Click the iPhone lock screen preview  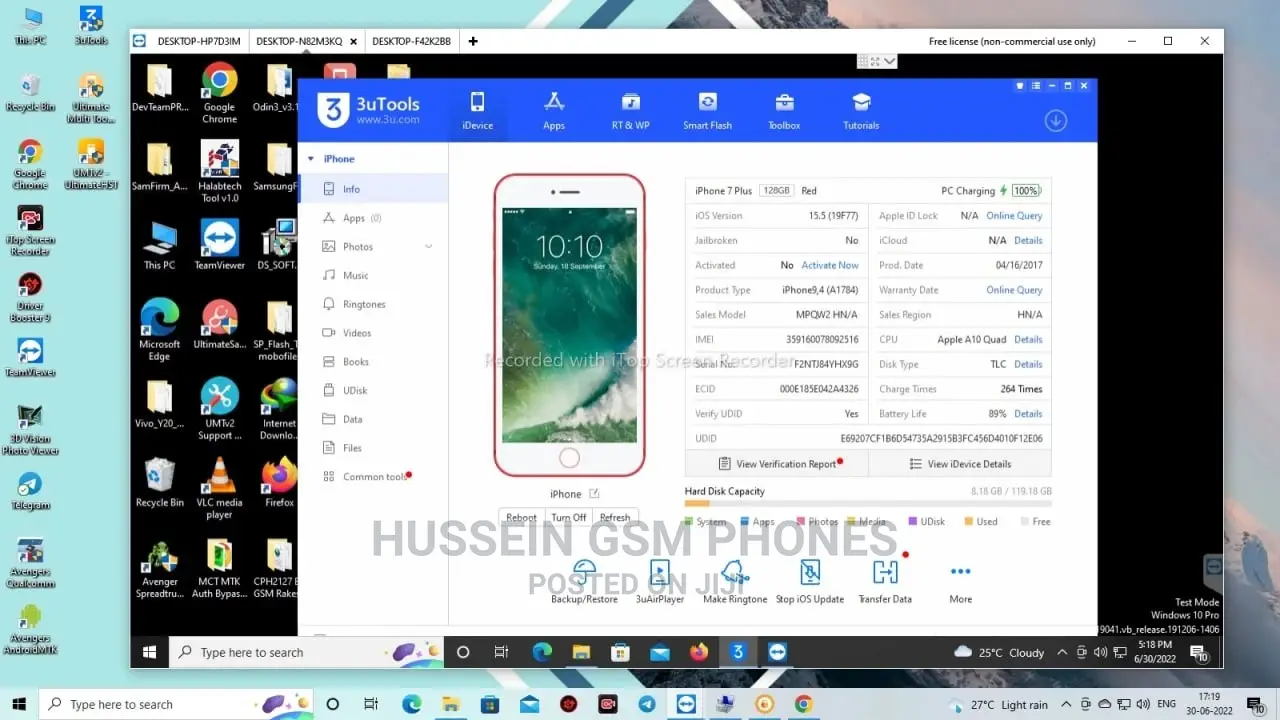[569, 325]
